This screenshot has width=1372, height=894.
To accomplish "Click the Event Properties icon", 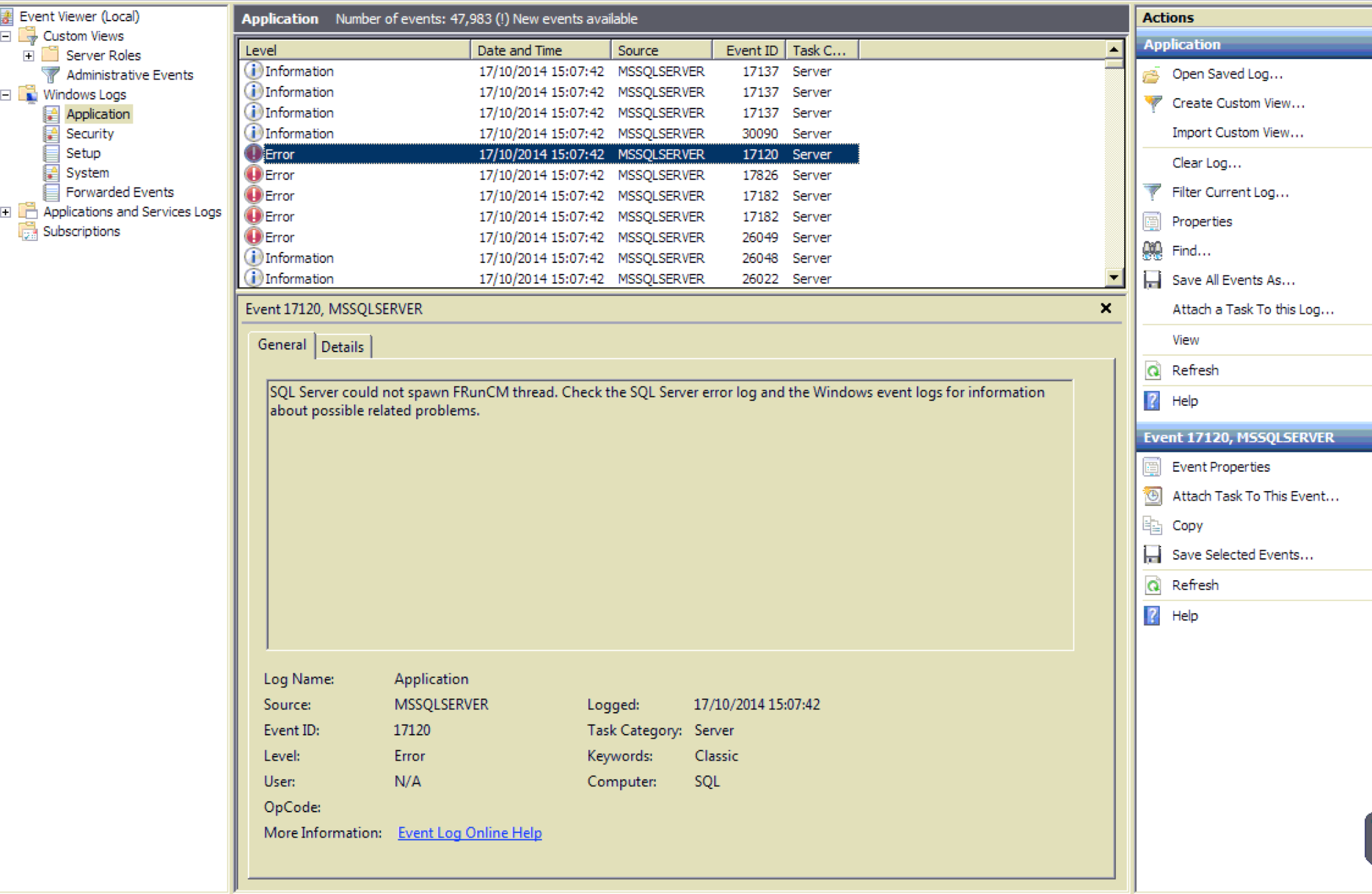I will click(1152, 467).
